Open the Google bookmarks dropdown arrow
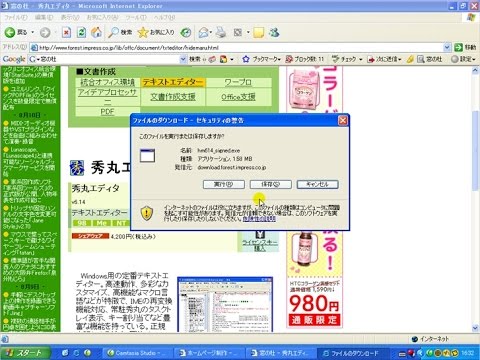 (279, 60)
